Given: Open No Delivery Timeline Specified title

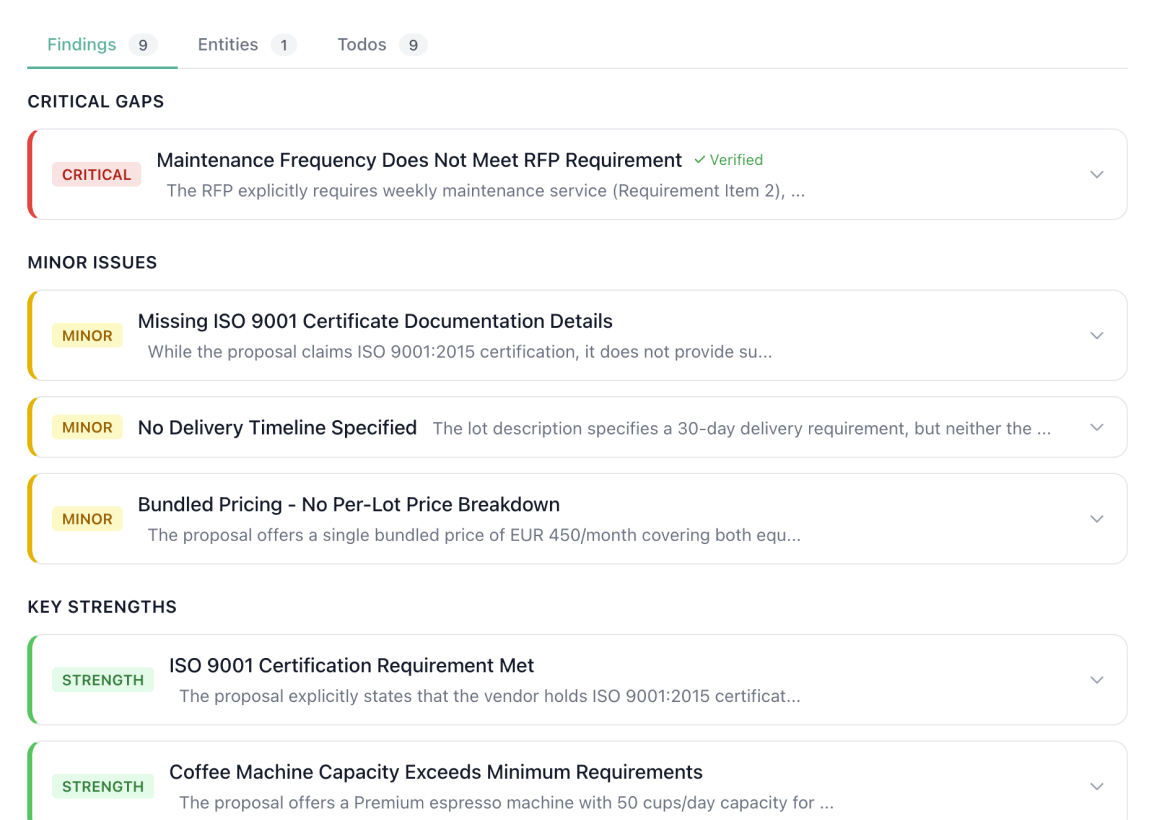Looking at the screenshot, I should 277,428.
